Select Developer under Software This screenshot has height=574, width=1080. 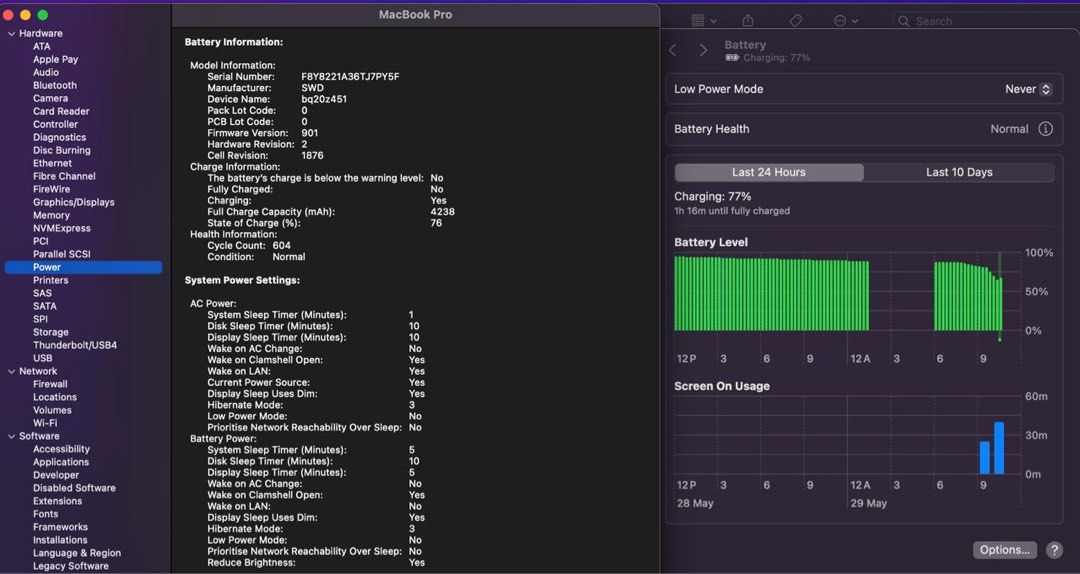(56, 475)
